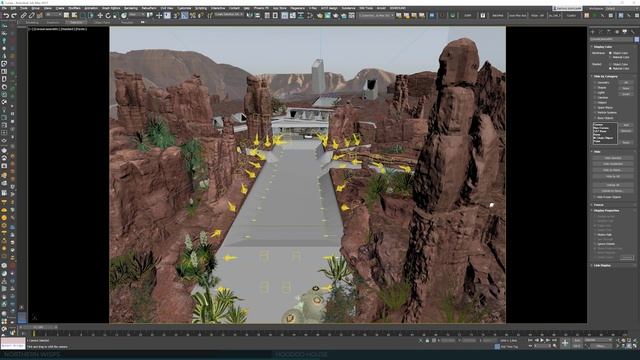Toggle the Cameras hide category checkbox
Viewport: 640px width, 360px height.
[x=596, y=98]
